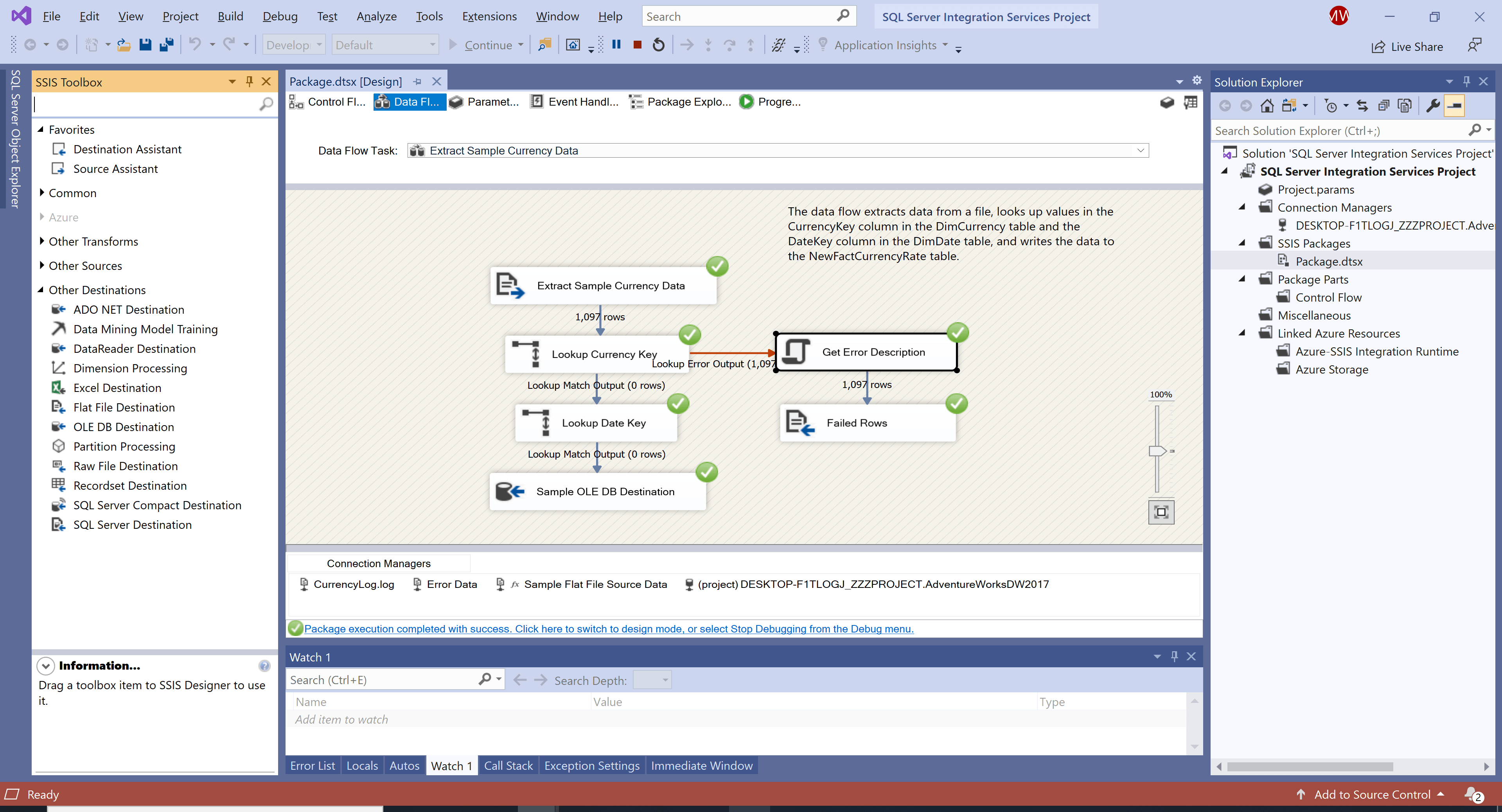Restart the package execution

coord(658,44)
